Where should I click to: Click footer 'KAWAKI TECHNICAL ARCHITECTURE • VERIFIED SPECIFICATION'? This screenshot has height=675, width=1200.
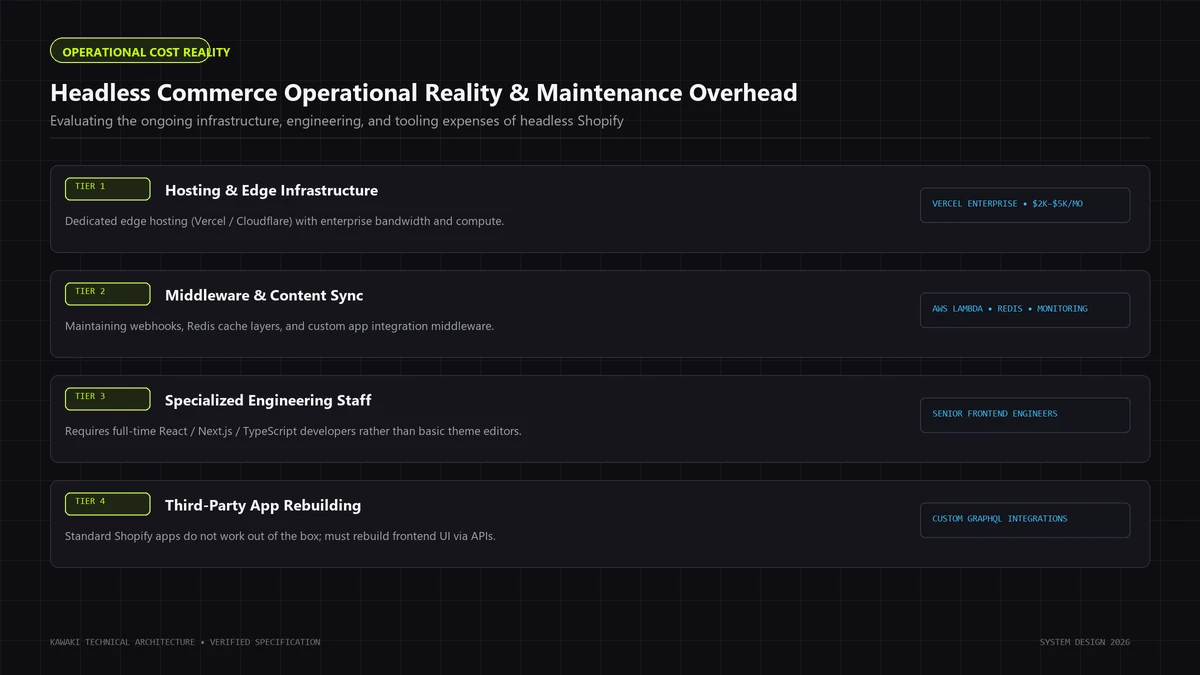[185, 642]
